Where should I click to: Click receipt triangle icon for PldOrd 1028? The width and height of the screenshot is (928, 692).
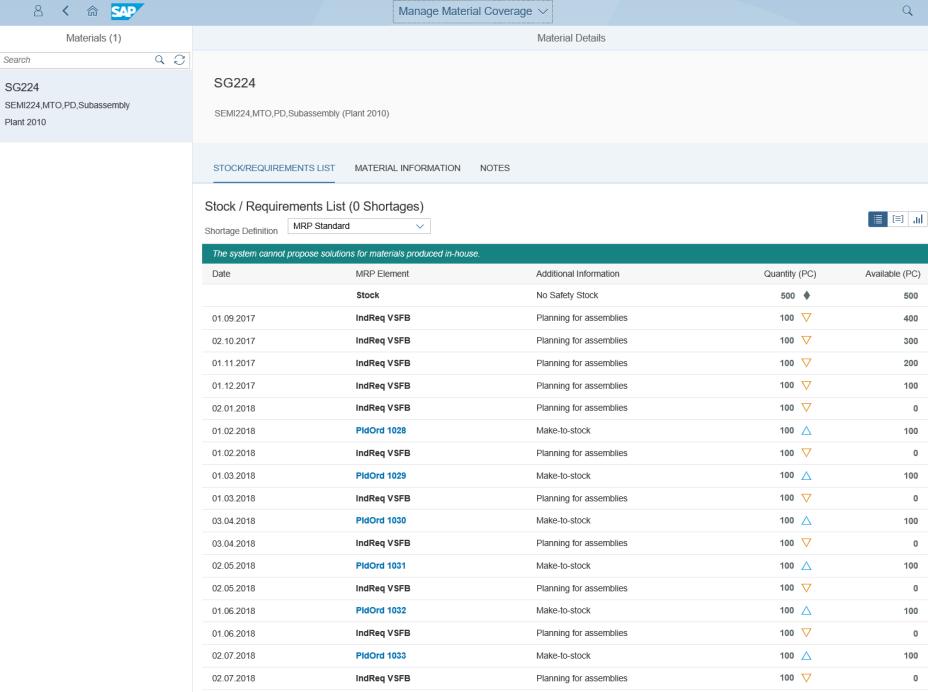[x=806, y=430]
